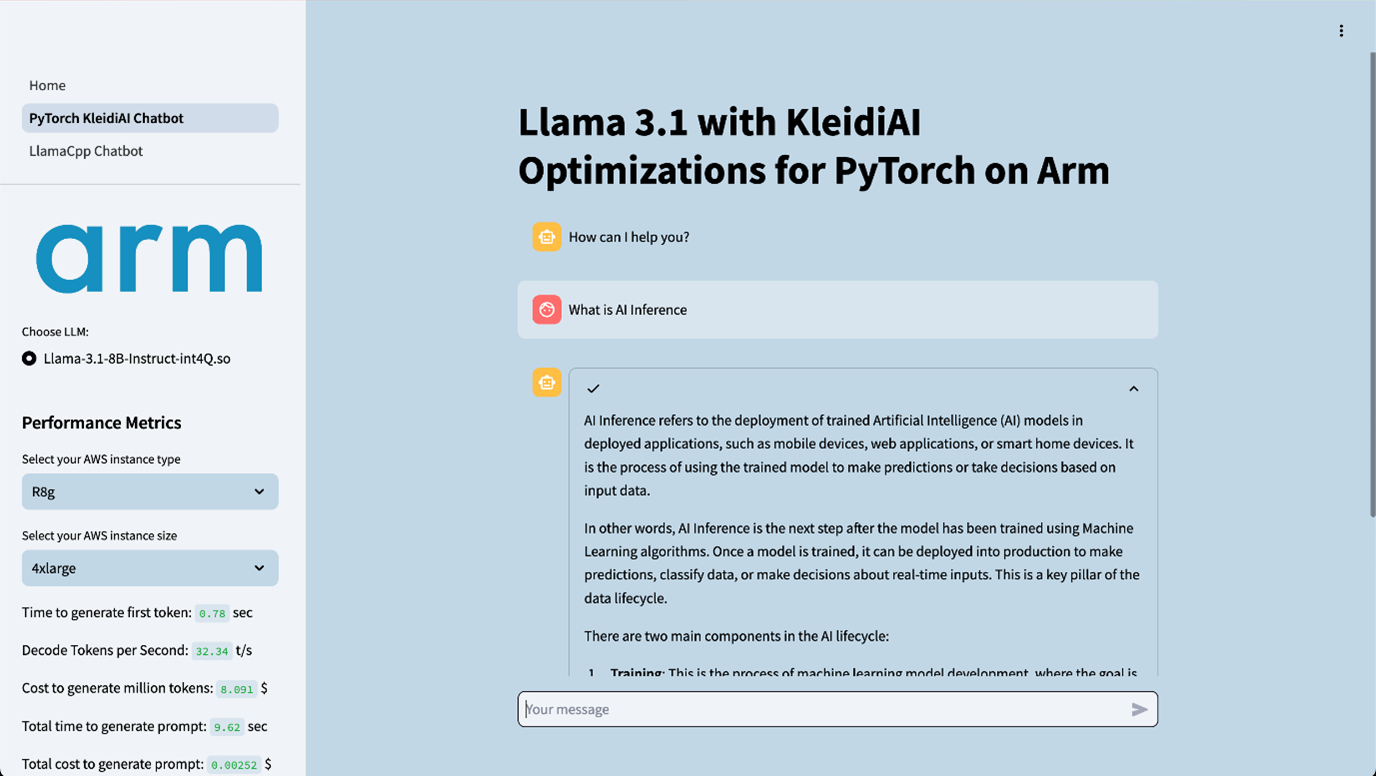Click the 'What is AI Inference' message
Screen dimensions: 1376x776
click(628, 310)
